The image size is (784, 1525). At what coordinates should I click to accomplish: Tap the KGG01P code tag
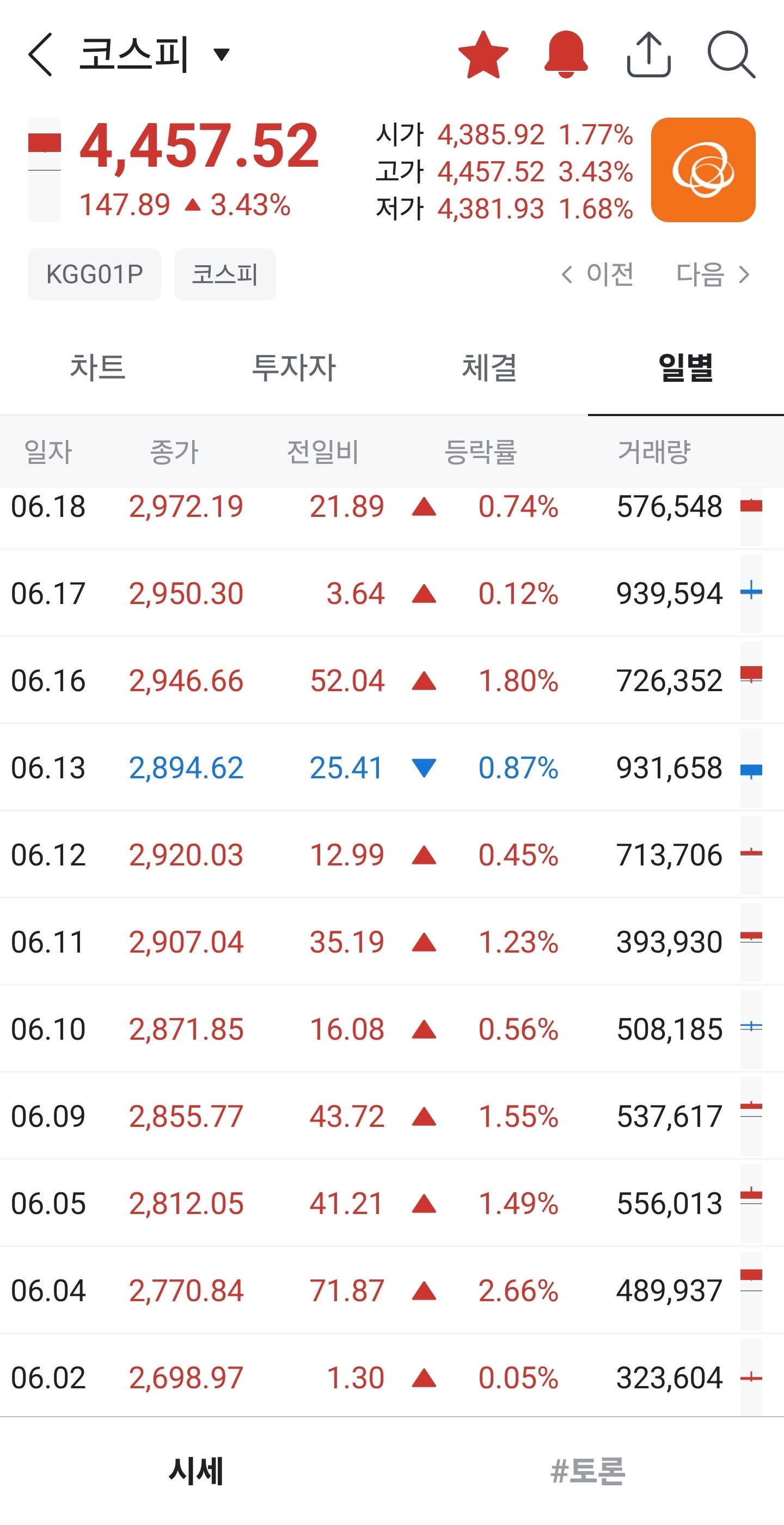pyautogui.click(x=95, y=274)
